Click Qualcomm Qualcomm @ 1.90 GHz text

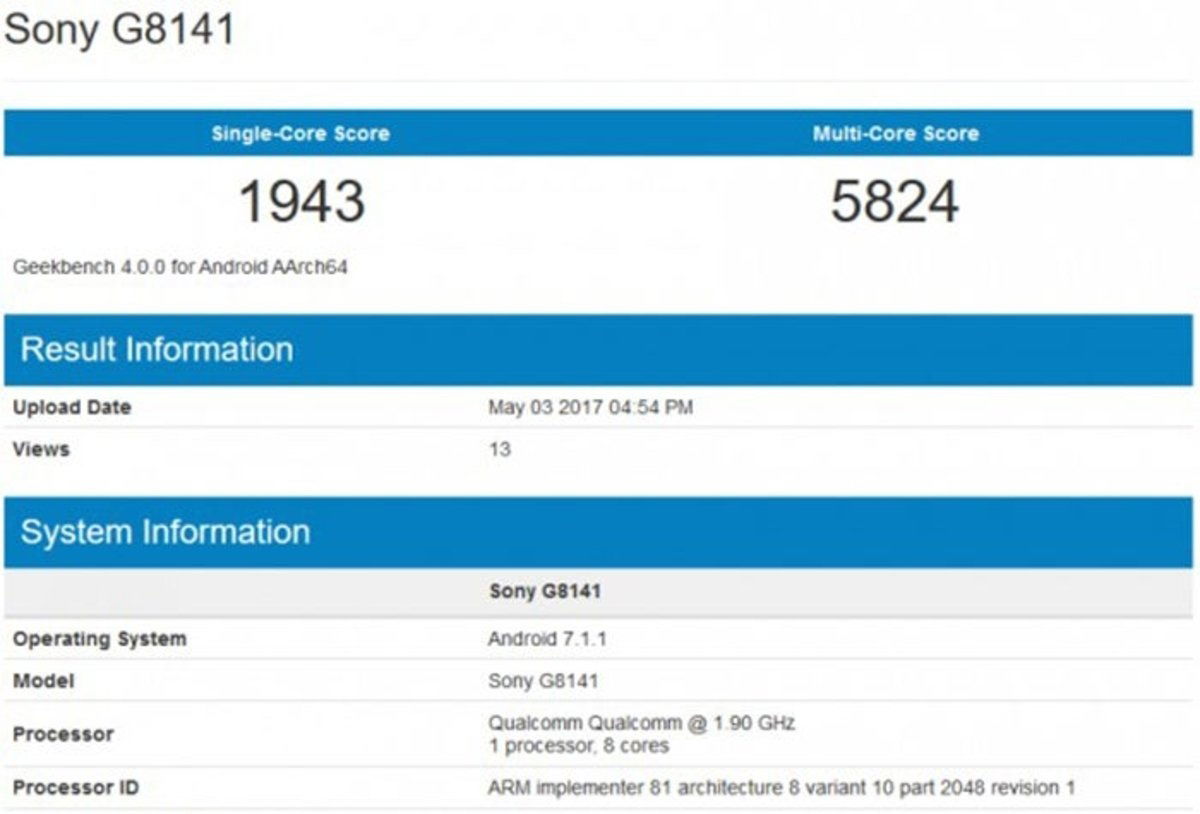(641, 722)
